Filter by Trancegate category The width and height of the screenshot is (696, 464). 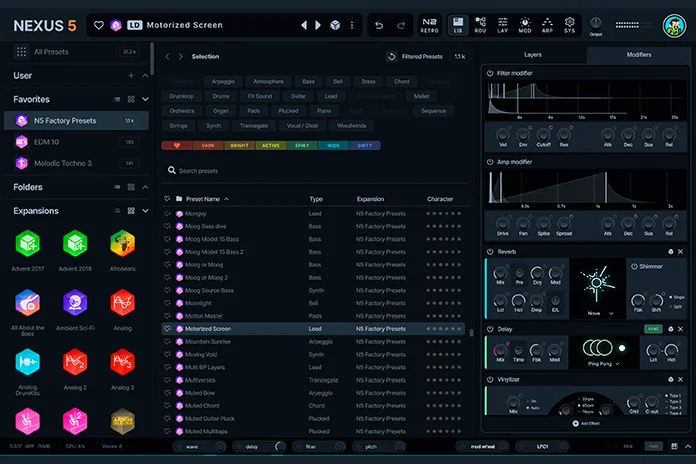(x=253, y=126)
